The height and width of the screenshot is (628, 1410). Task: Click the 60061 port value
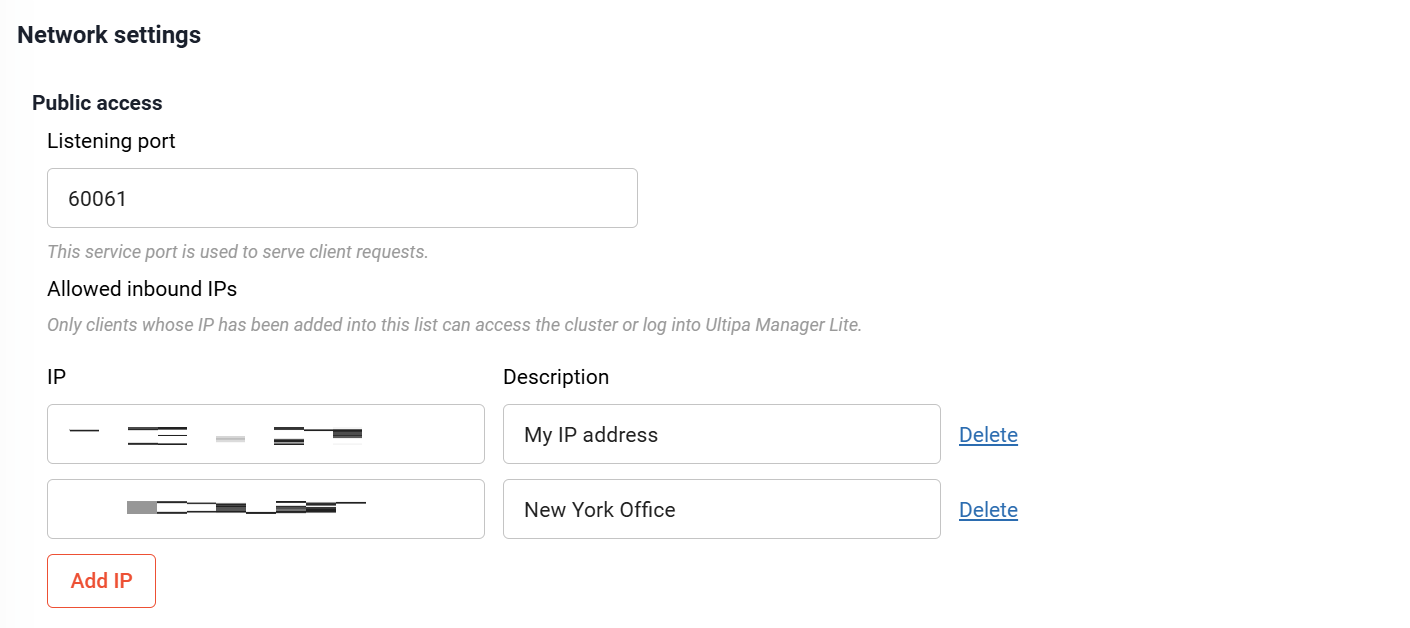[x=97, y=198]
